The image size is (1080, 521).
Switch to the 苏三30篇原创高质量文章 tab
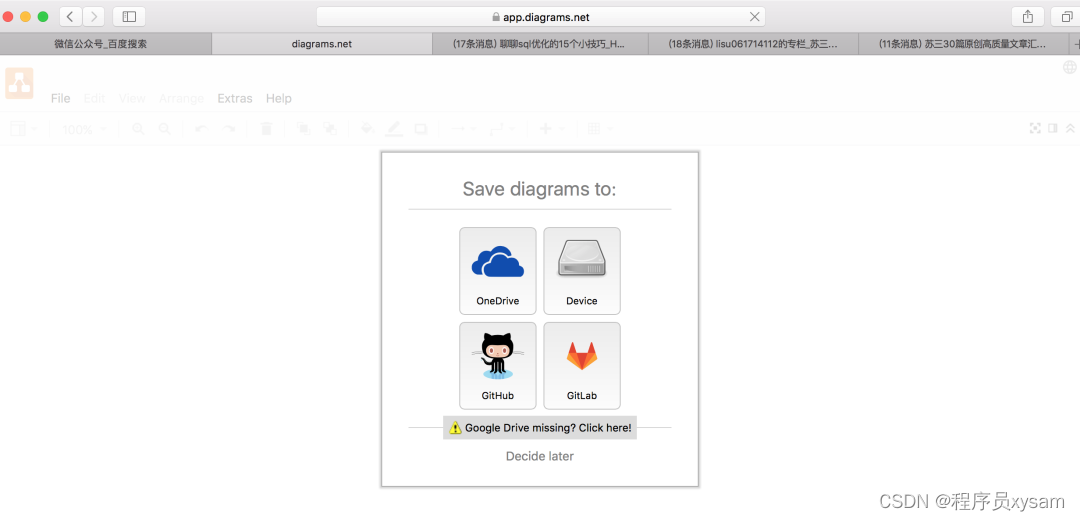tap(963, 44)
